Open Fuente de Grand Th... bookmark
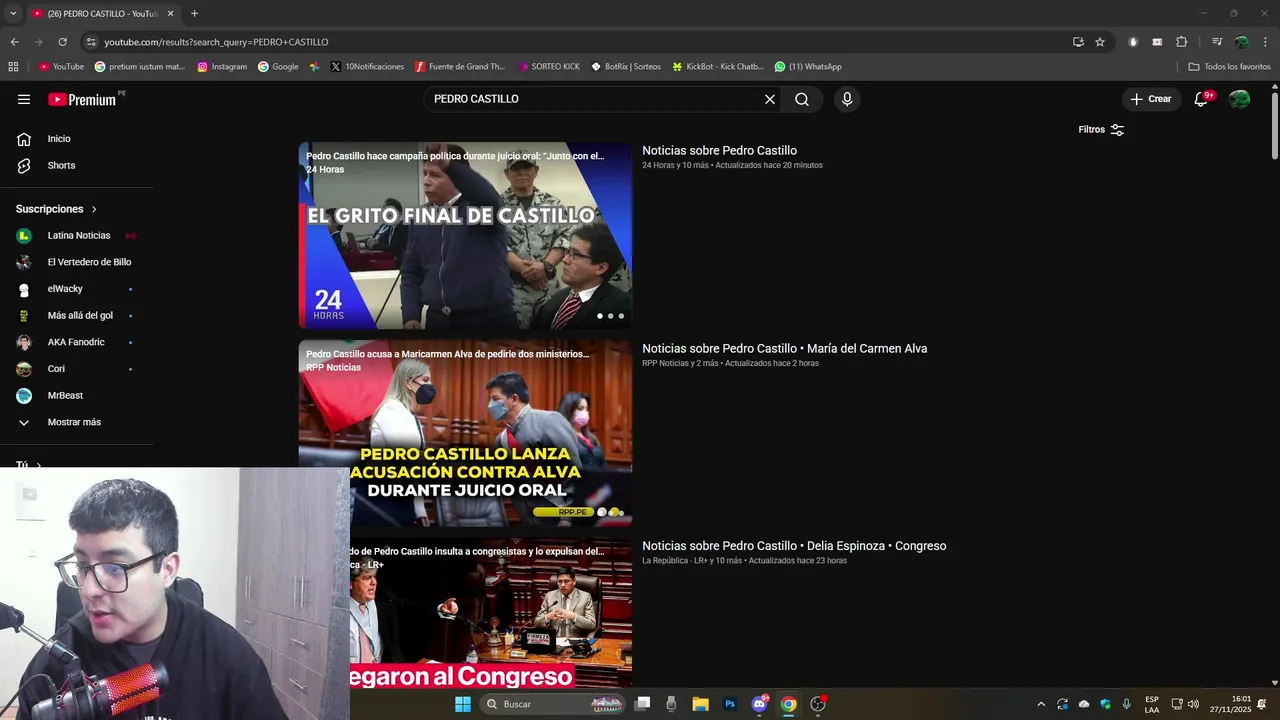The height and width of the screenshot is (720, 1280). pyautogui.click(x=460, y=67)
